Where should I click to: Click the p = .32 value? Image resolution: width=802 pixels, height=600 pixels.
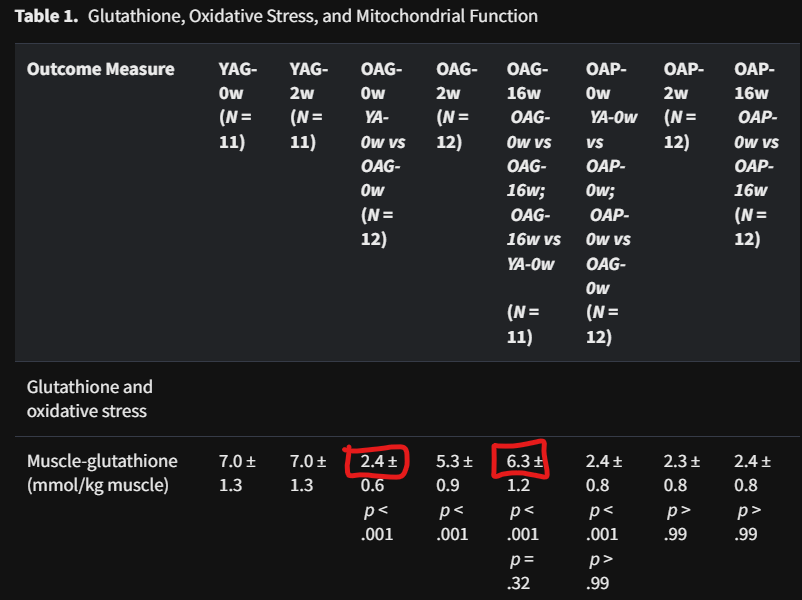[521, 571]
